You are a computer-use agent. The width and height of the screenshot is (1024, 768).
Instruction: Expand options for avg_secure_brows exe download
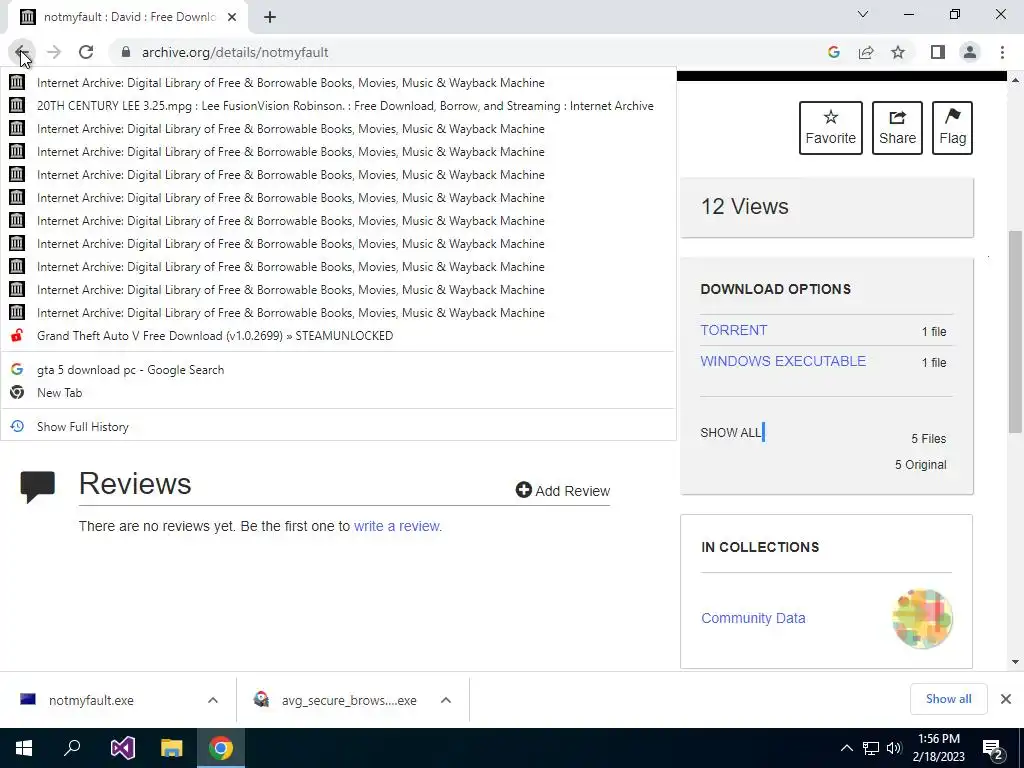click(446, 700)
